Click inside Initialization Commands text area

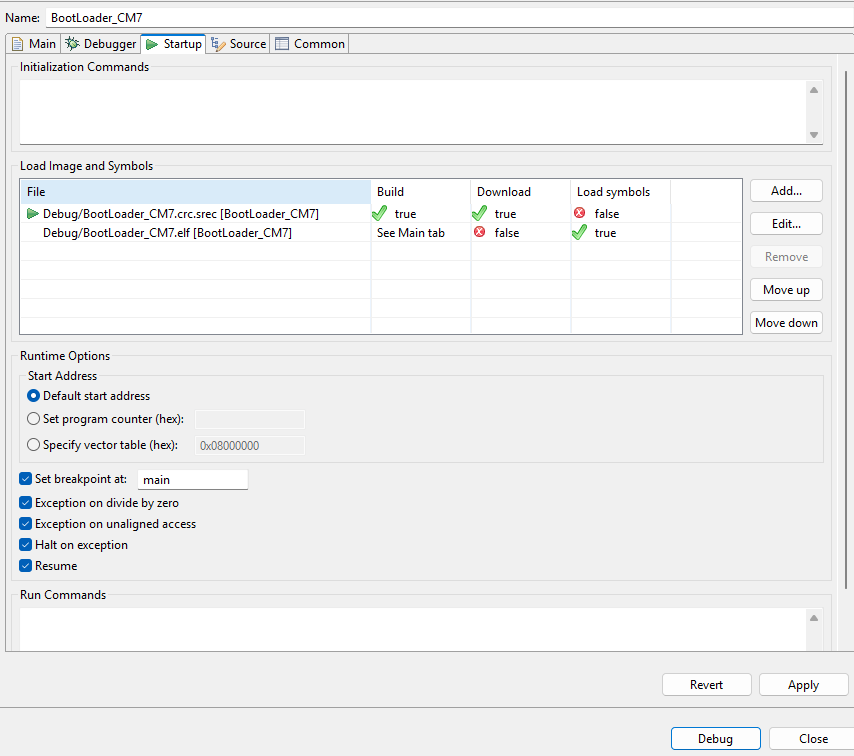tap(412, 112)
